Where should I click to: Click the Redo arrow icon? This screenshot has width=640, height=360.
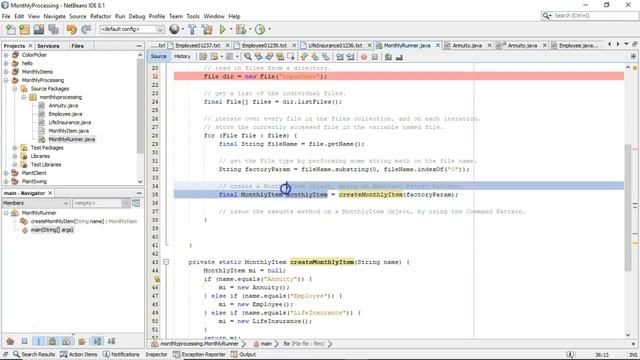[86, 29]
